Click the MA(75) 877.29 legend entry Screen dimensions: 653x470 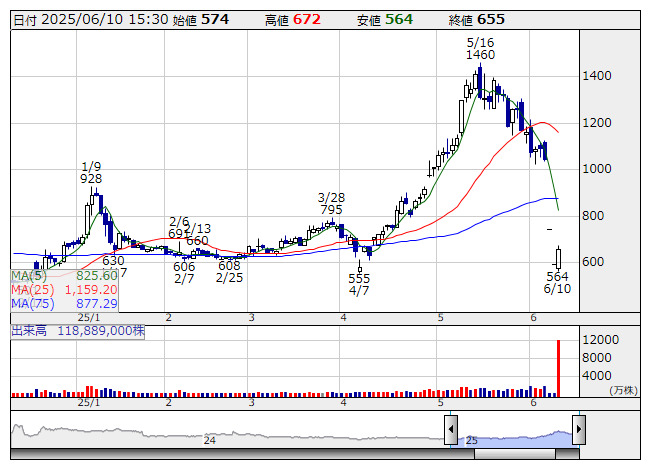coord(65,304)
